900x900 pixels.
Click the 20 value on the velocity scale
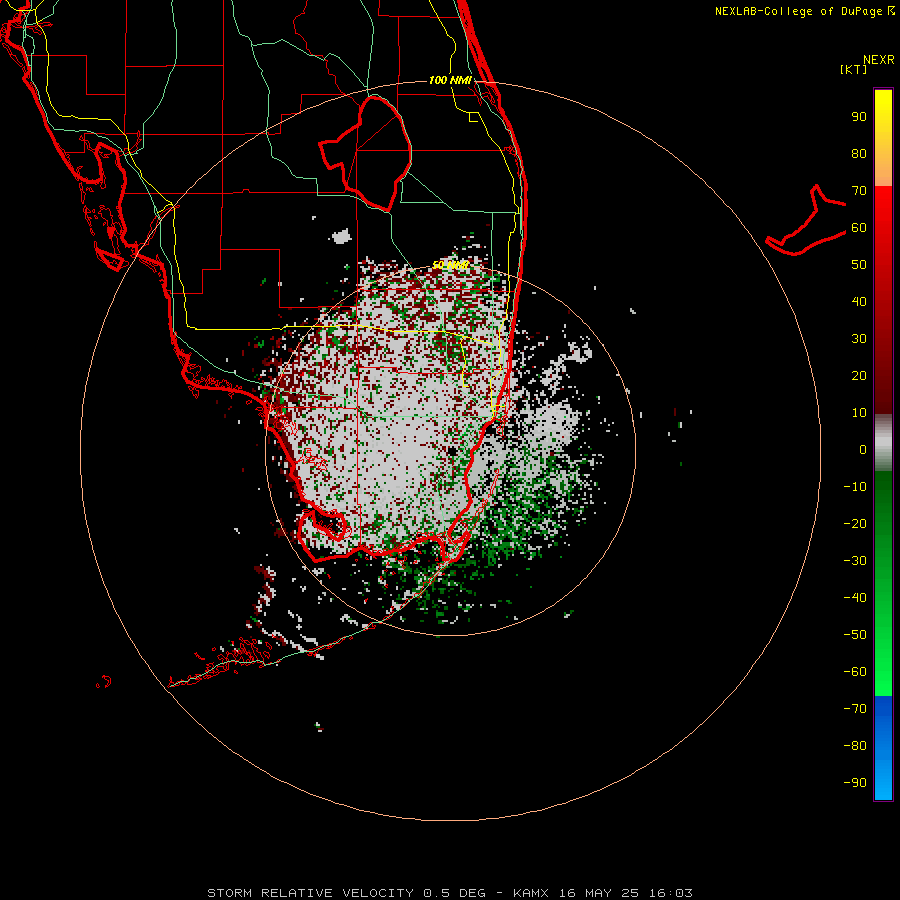point(859,375)
